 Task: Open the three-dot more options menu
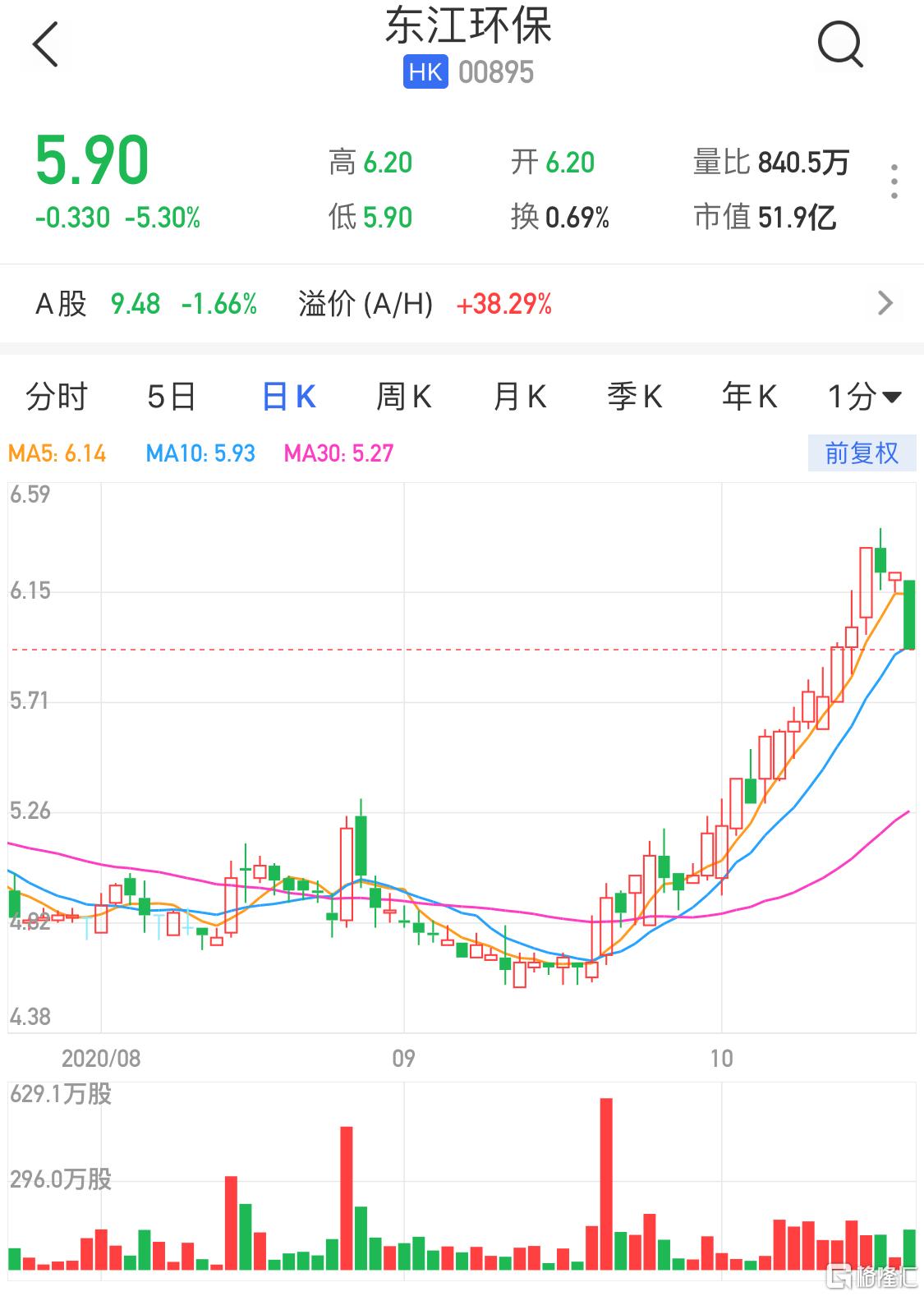click(x=894, y=182)
